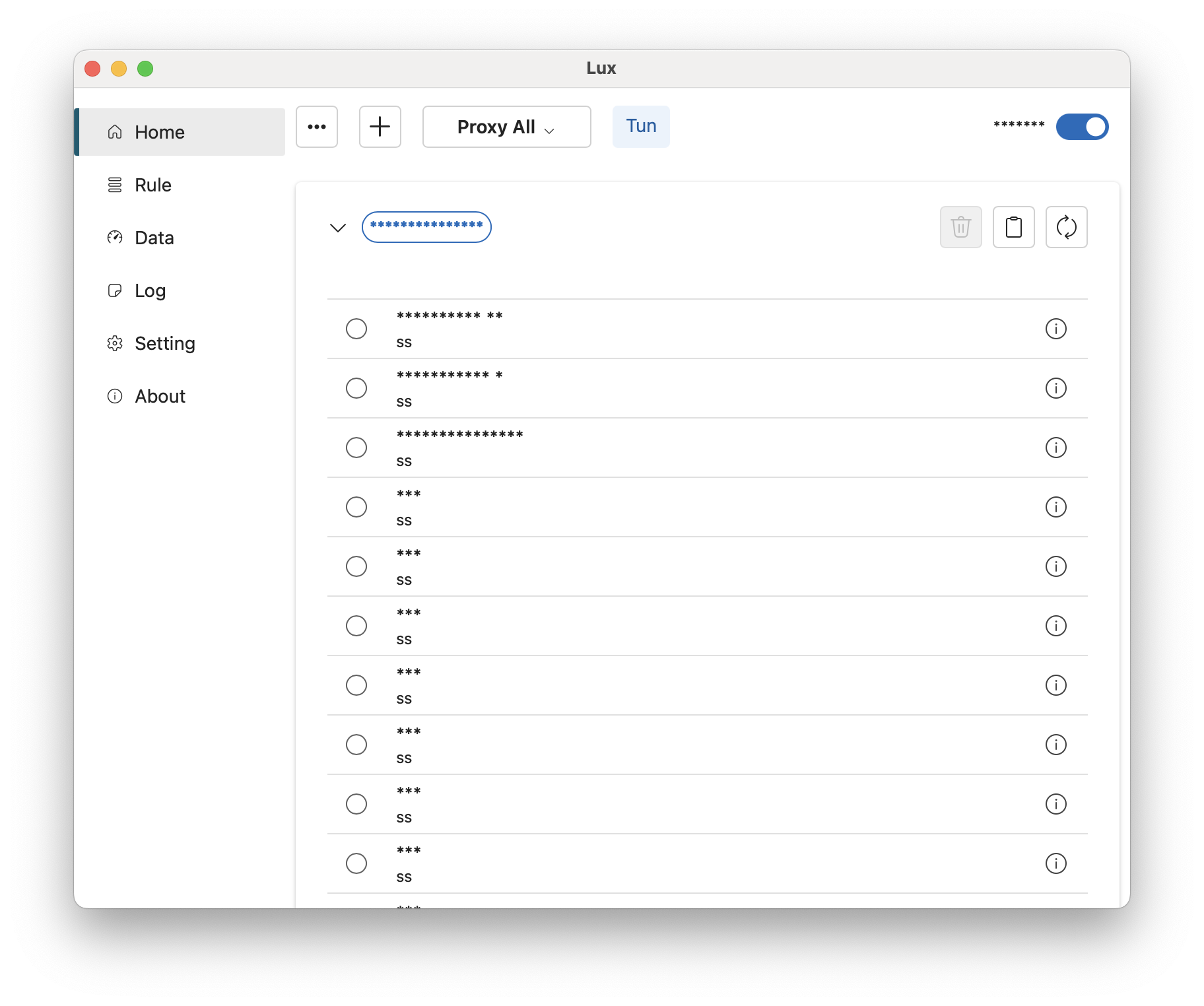Show info for the last ss server

(1056, 863)
